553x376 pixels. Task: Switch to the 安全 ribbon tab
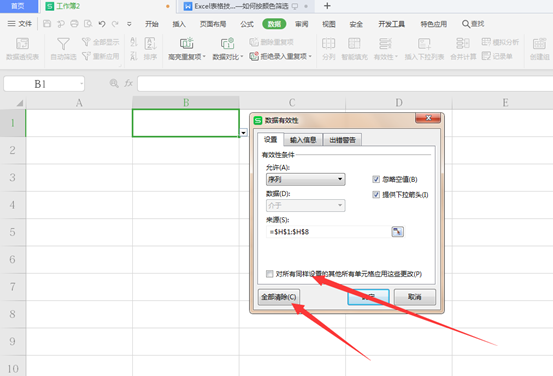356,24
